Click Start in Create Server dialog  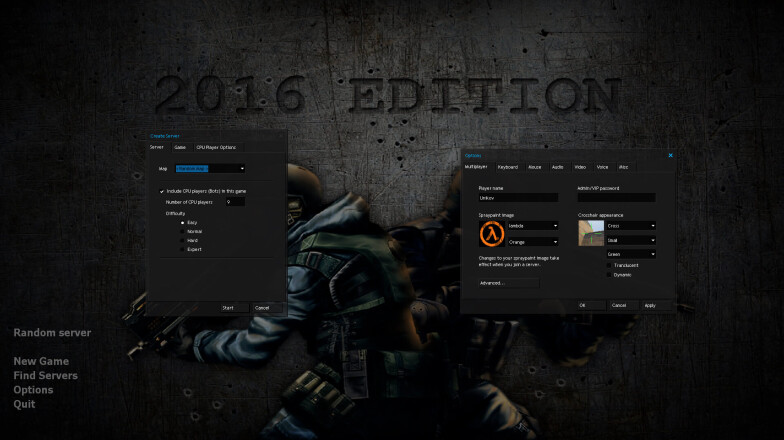234,308
